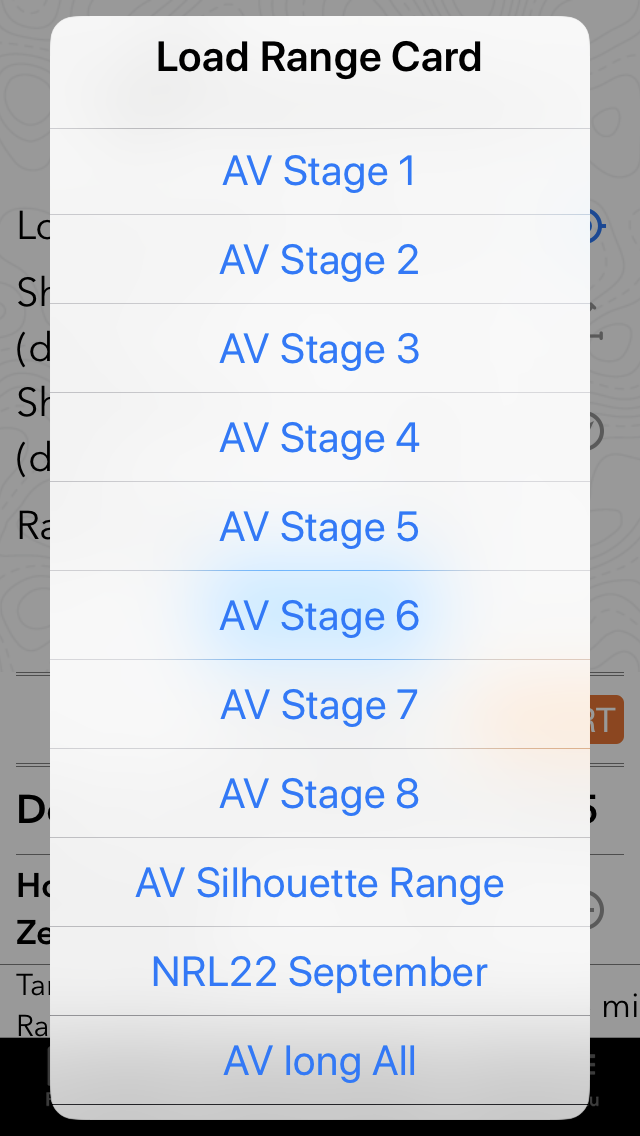Select the highlighted AV Stage 6
This screenshot has width=640, height=1136.
(x=320, y=615)
